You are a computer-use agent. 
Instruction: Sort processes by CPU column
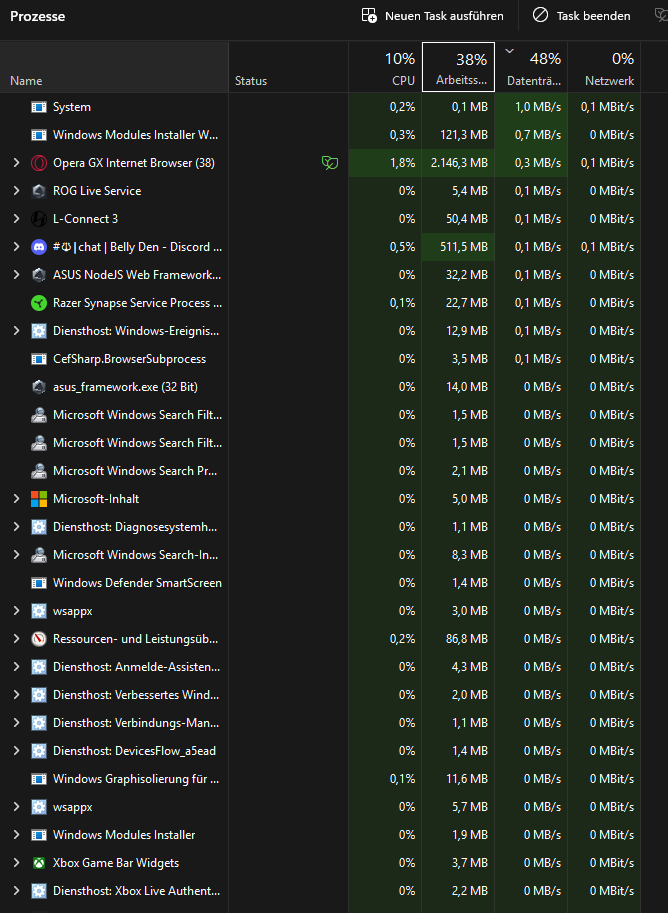point(385,67)
